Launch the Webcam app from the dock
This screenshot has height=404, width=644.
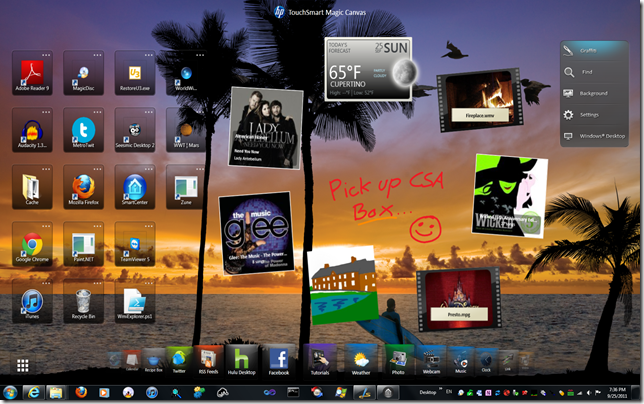[x=431, y=361]
